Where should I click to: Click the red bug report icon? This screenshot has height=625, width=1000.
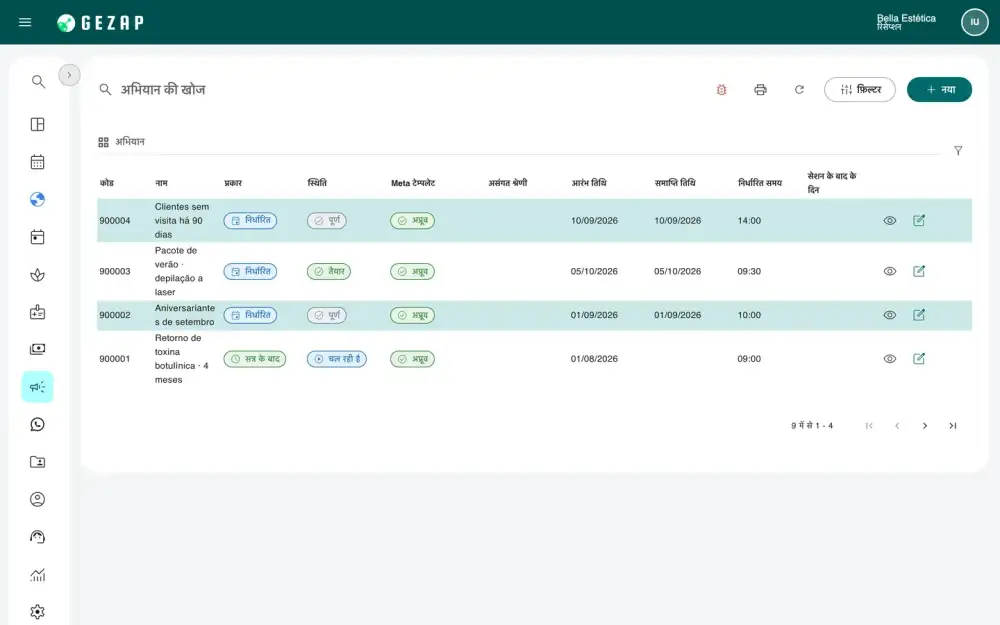point(721,90)
